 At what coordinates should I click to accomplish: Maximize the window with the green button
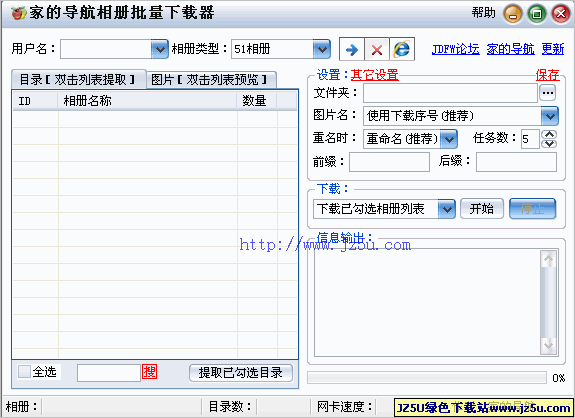[537, 14]
